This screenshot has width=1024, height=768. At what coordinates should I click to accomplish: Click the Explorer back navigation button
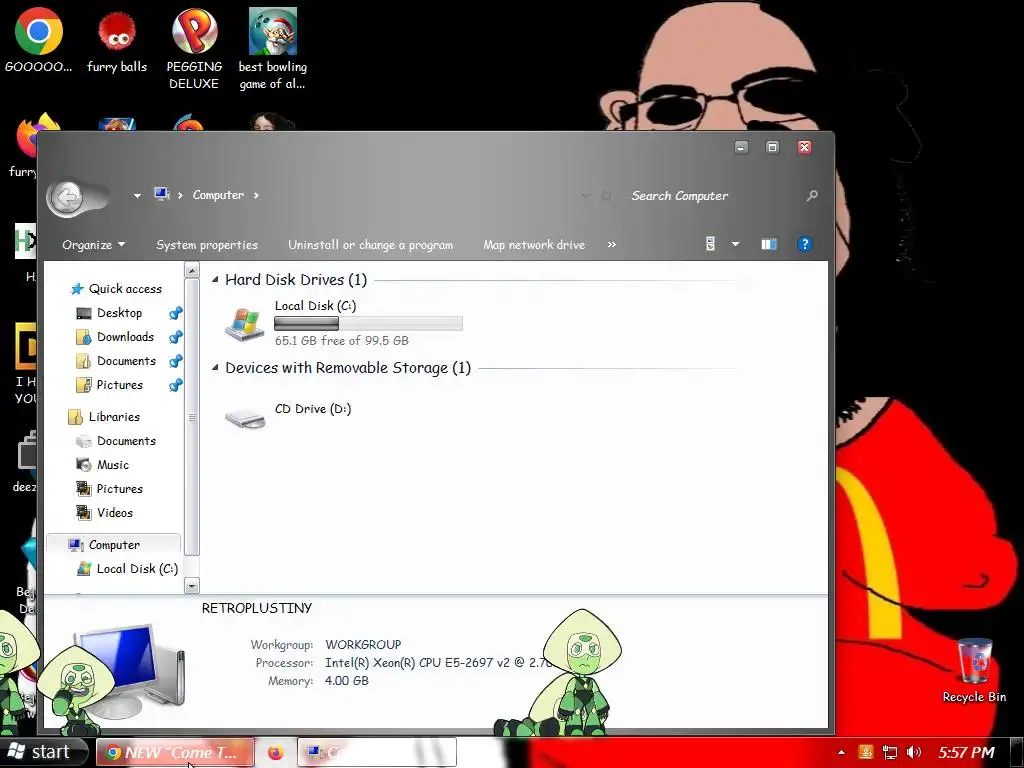click(x=67, y=196)
